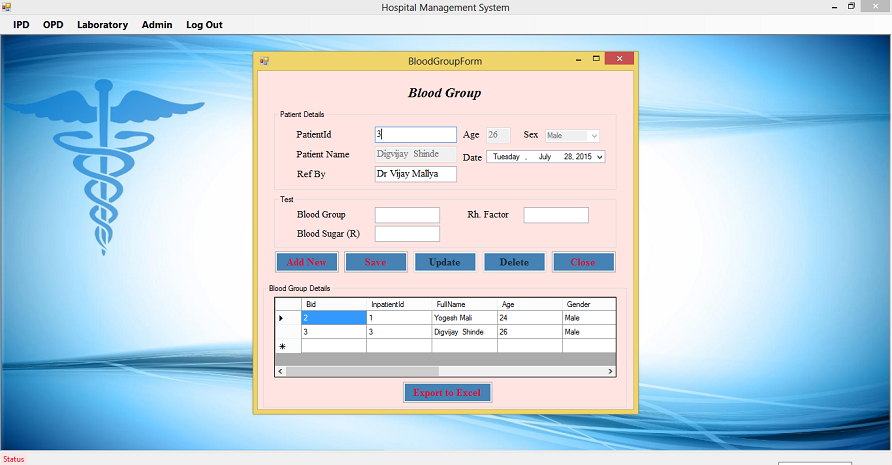The image size is (892, 465).
Task: Click the Blood Sugar (R) input field
Action: tap(407, 234)
